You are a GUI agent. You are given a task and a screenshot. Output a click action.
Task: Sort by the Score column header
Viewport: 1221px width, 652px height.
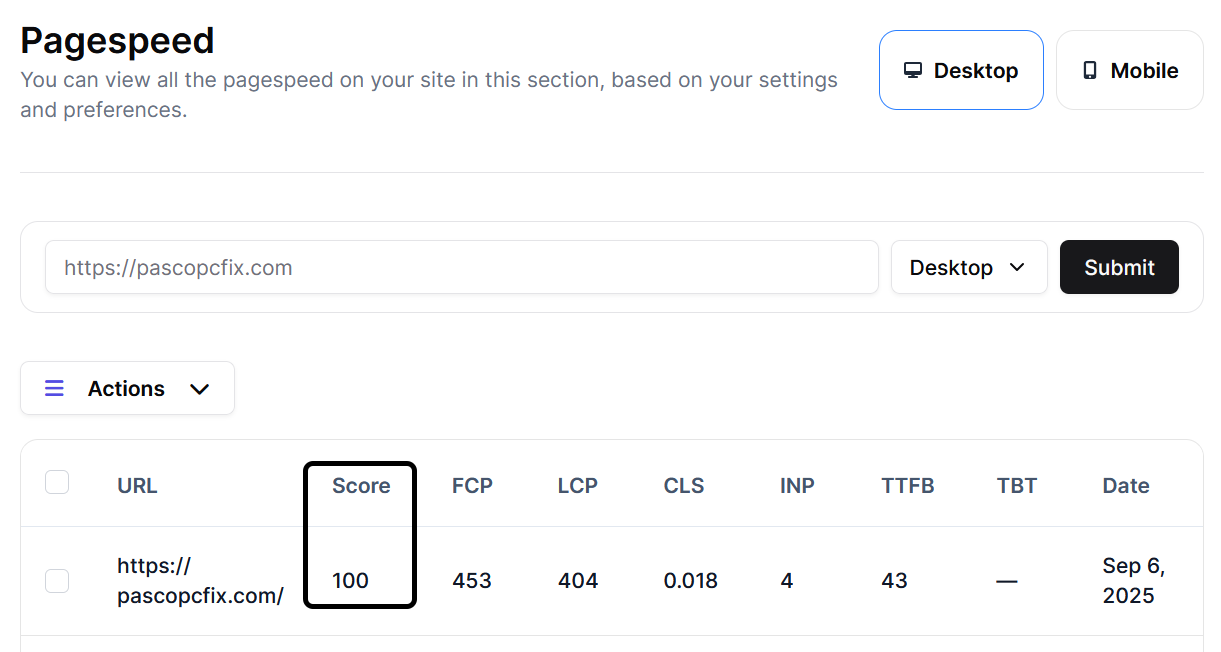pos(361,486)
